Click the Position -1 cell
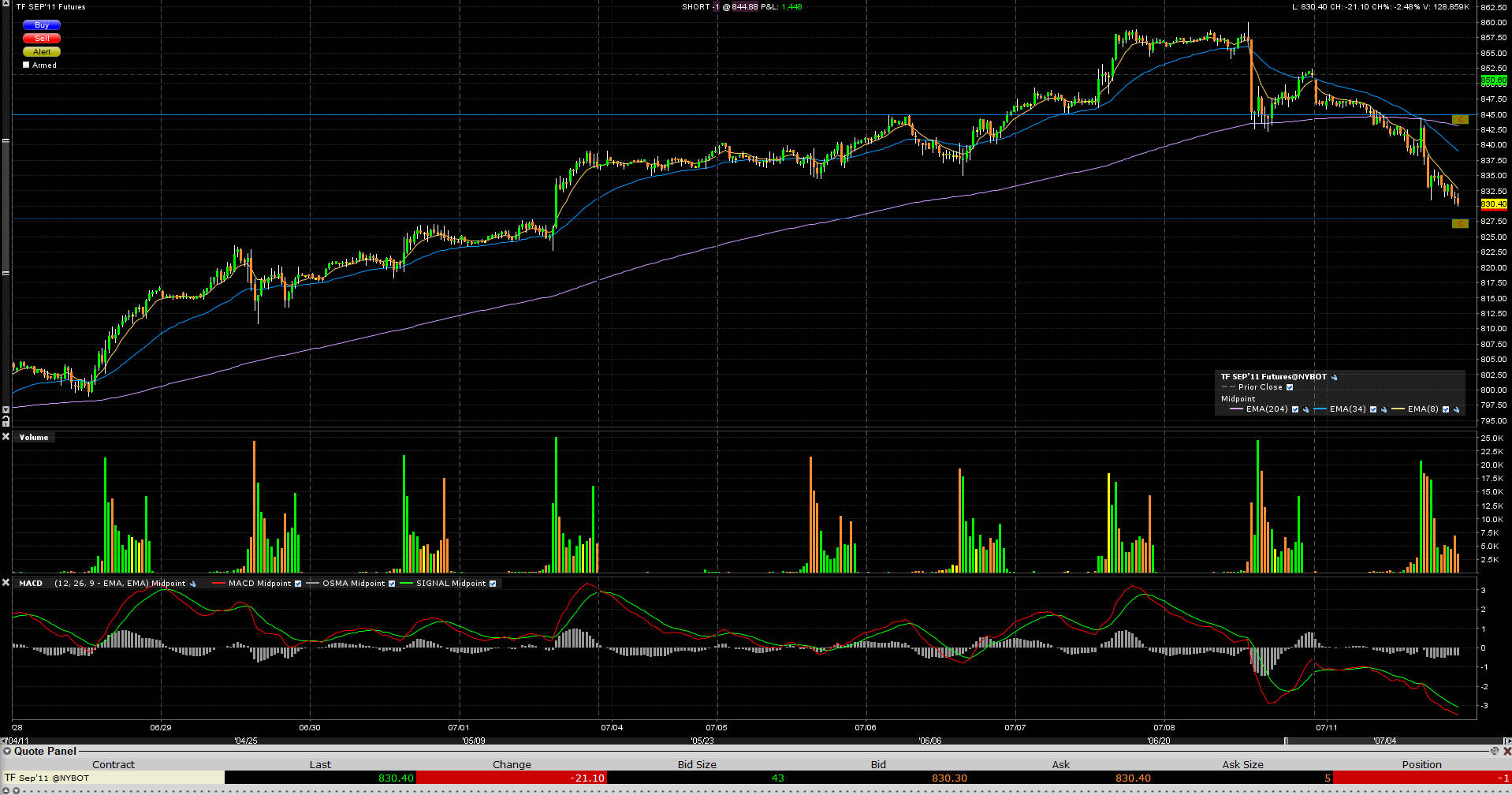This screenshot has height=795, width=1512. pos(1422,778)
